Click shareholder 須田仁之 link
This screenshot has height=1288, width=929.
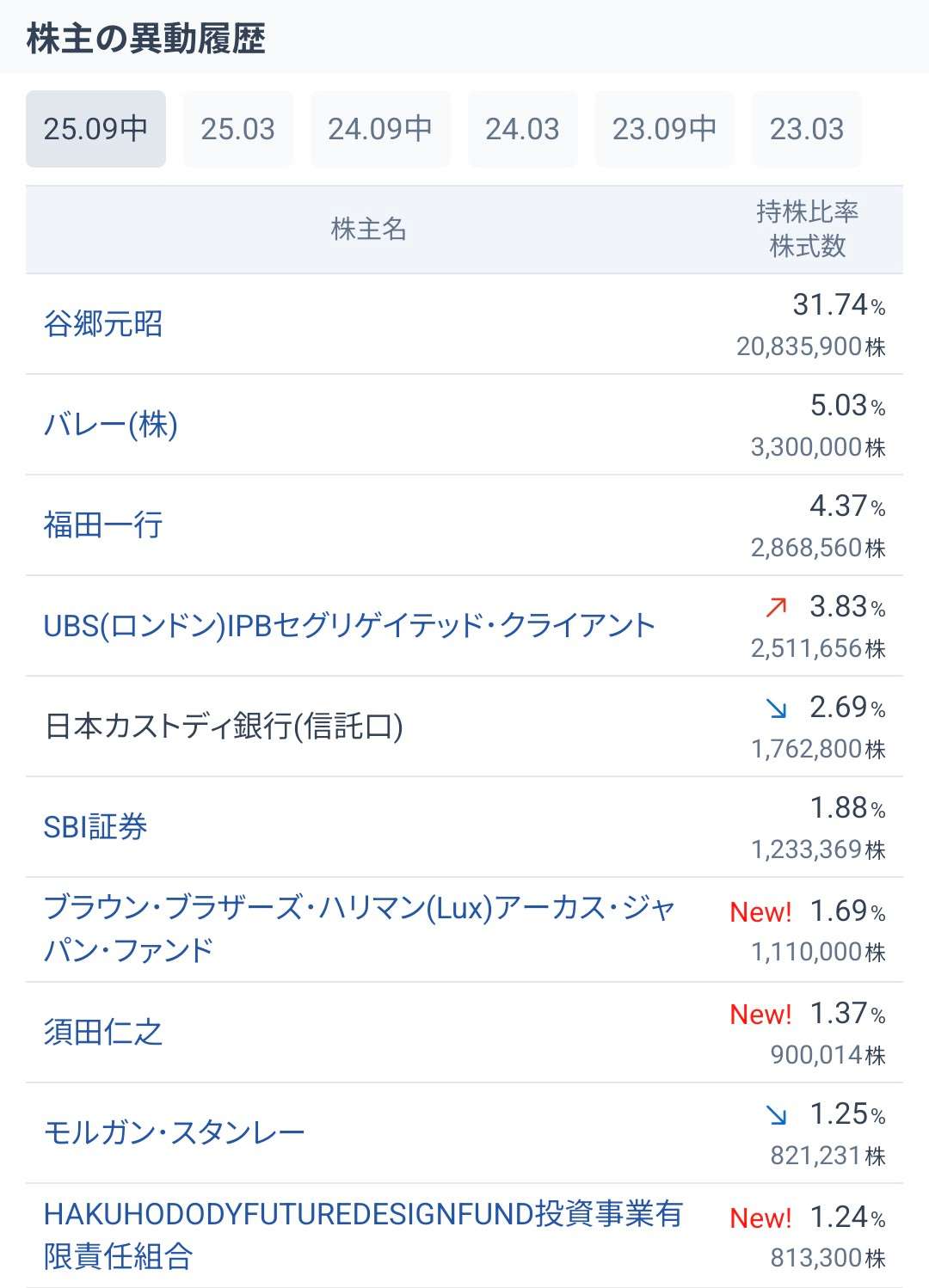(x=103, y=1032)
